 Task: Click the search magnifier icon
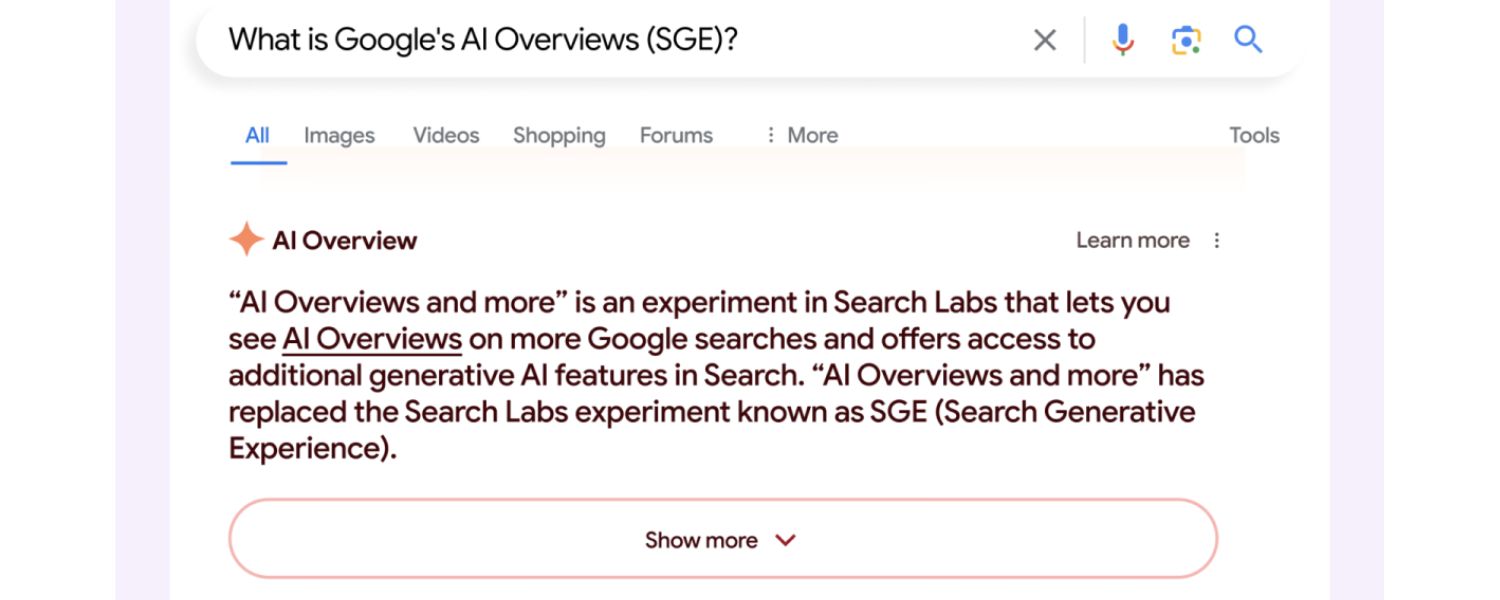pyautogui.click(x=1248, y=40)
